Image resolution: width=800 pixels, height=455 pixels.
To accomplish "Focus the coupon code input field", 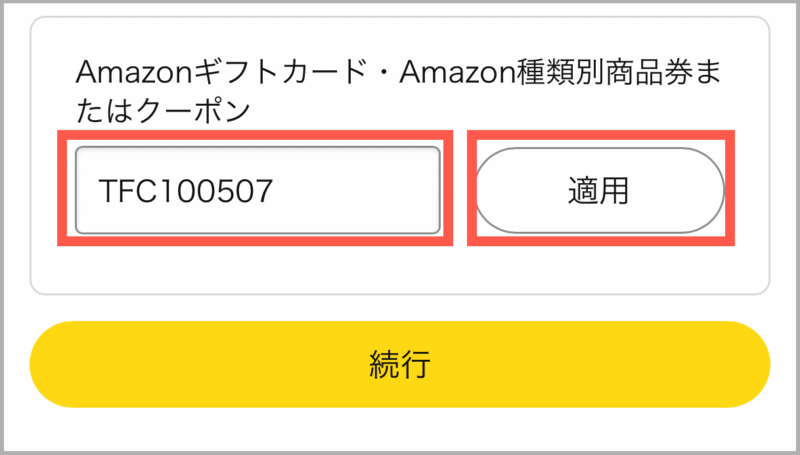I will (257, 190).
